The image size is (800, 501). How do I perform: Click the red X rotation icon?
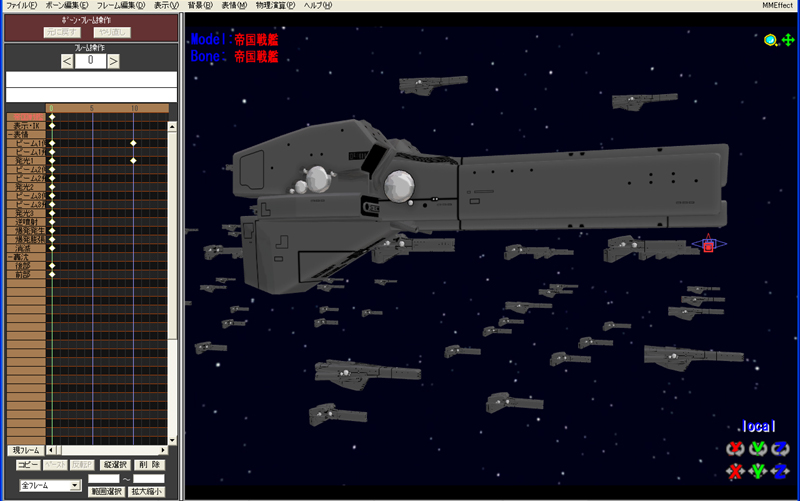(735, 448)
